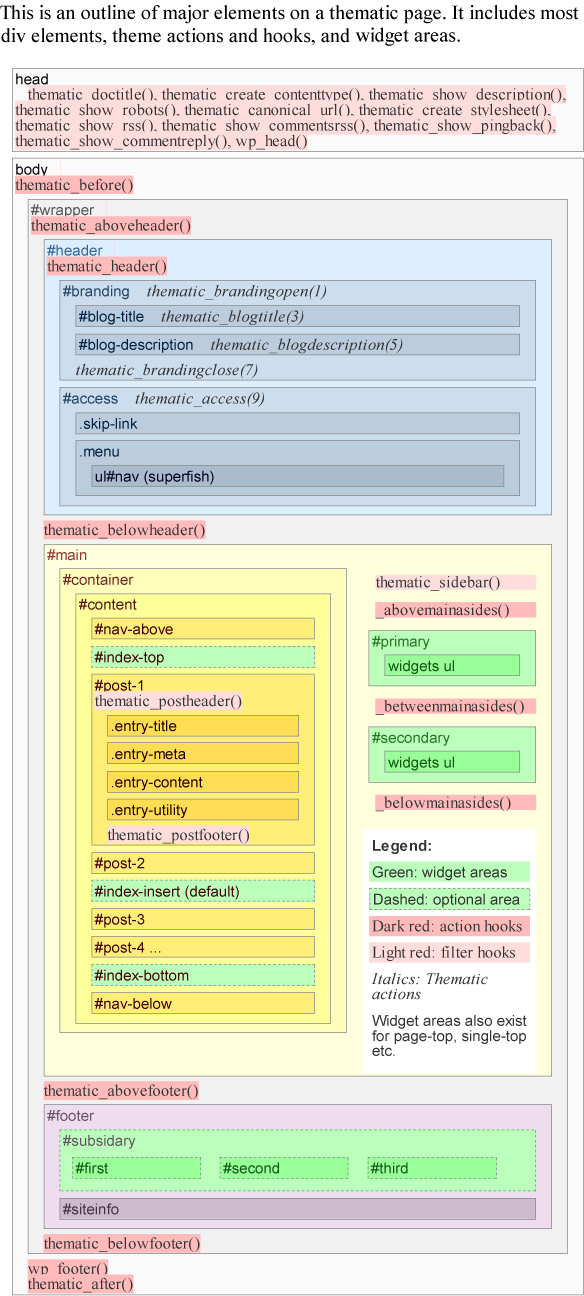Click widgets ul inside #primary

coord(452,666)
